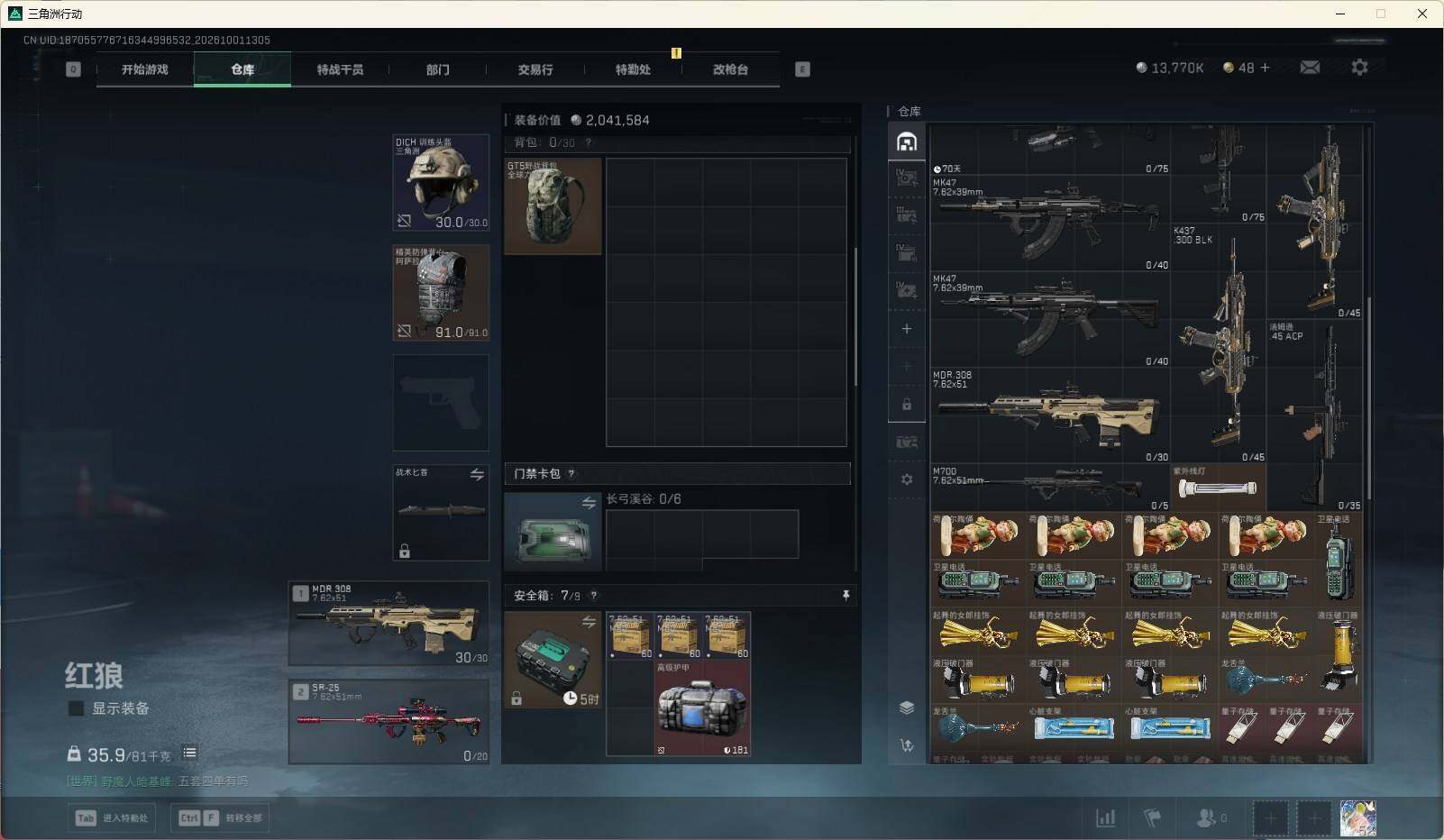Click the loadout panel scrollbar
1444x840 pixels.
855,316
